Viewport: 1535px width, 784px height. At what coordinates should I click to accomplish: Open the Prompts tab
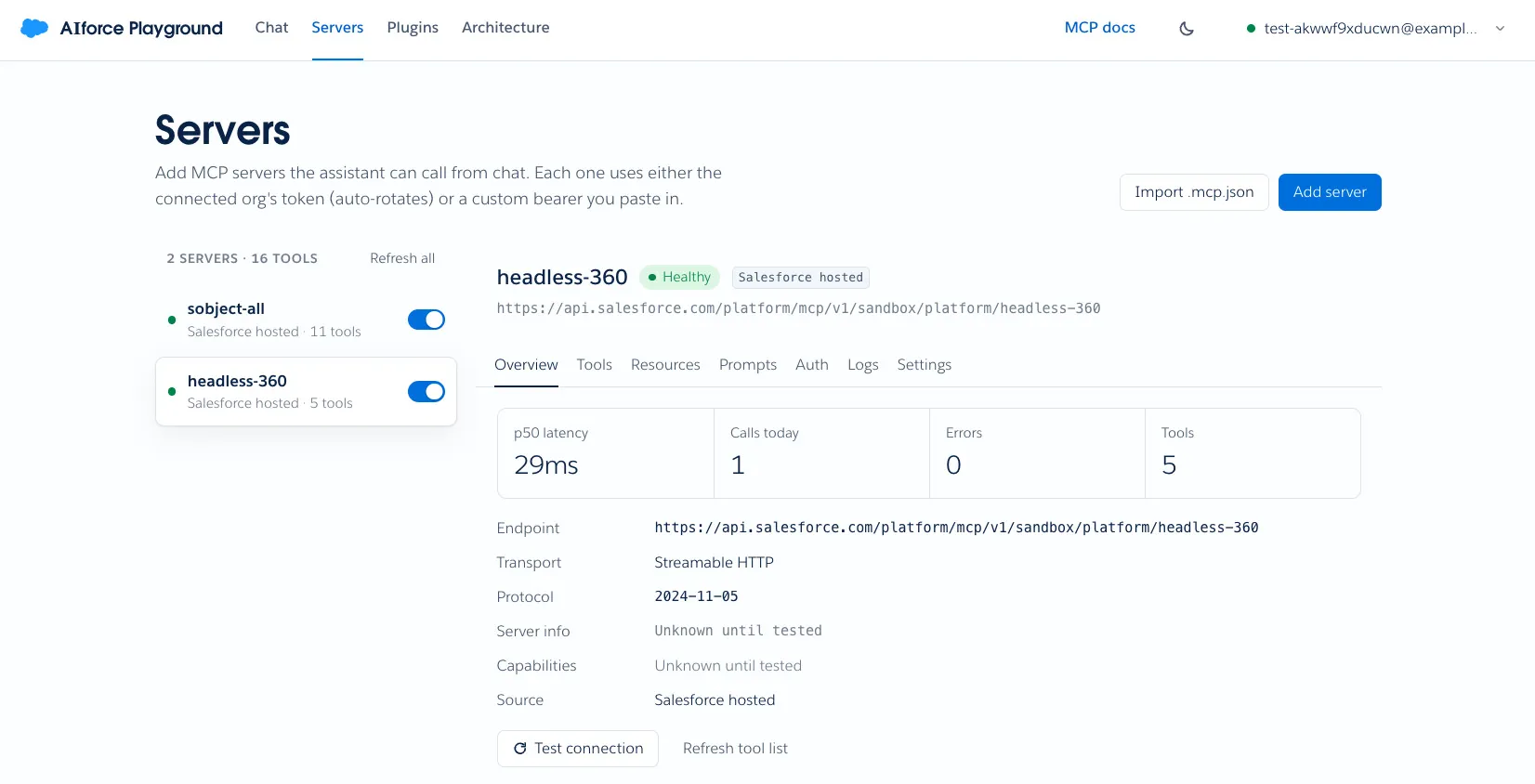pyautogui.click(x=748, y=365)
